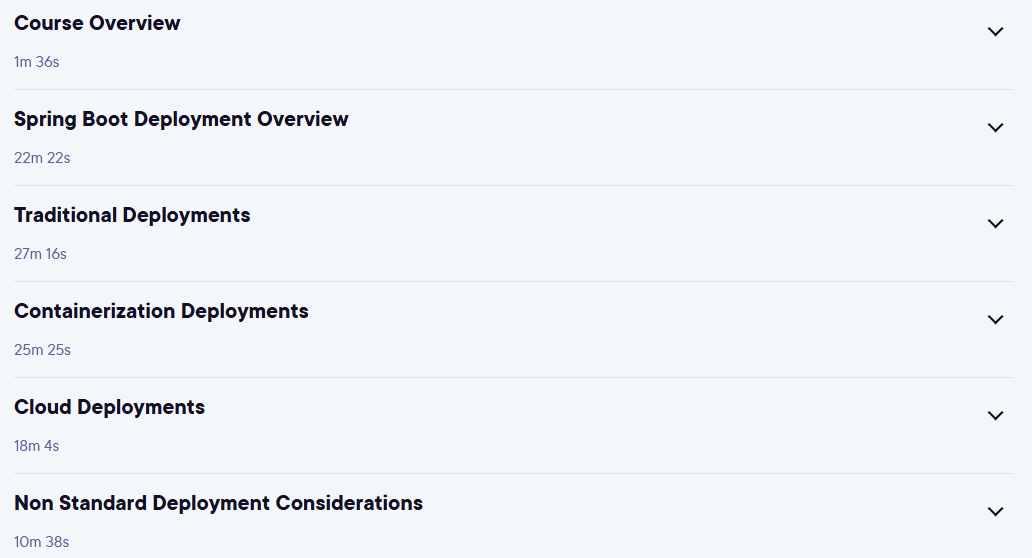Click the 1m 36s duration label

click(37, 62)
